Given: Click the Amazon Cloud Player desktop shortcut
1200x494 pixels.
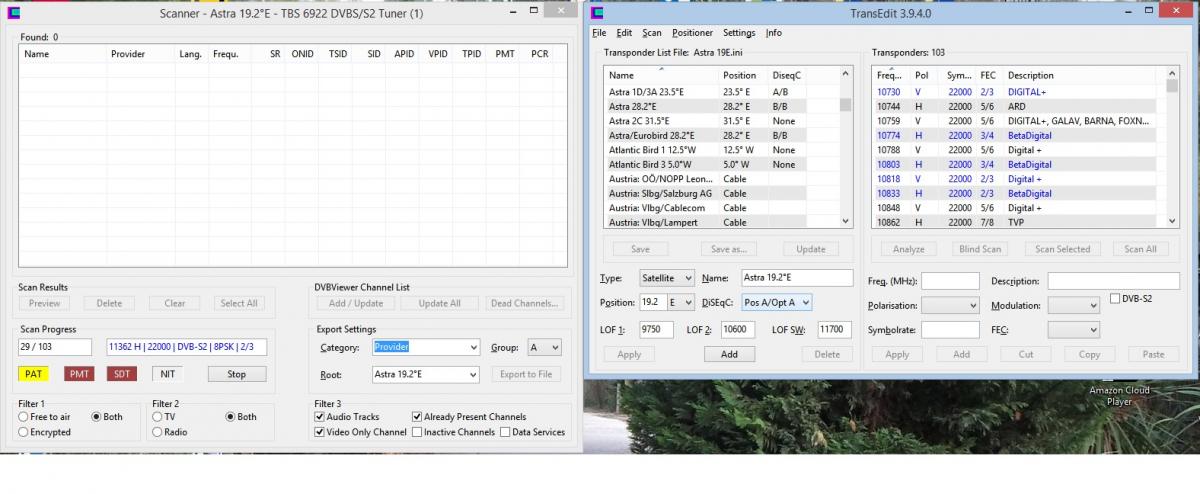Looking at the screenshot, I should click(1120, 396).
